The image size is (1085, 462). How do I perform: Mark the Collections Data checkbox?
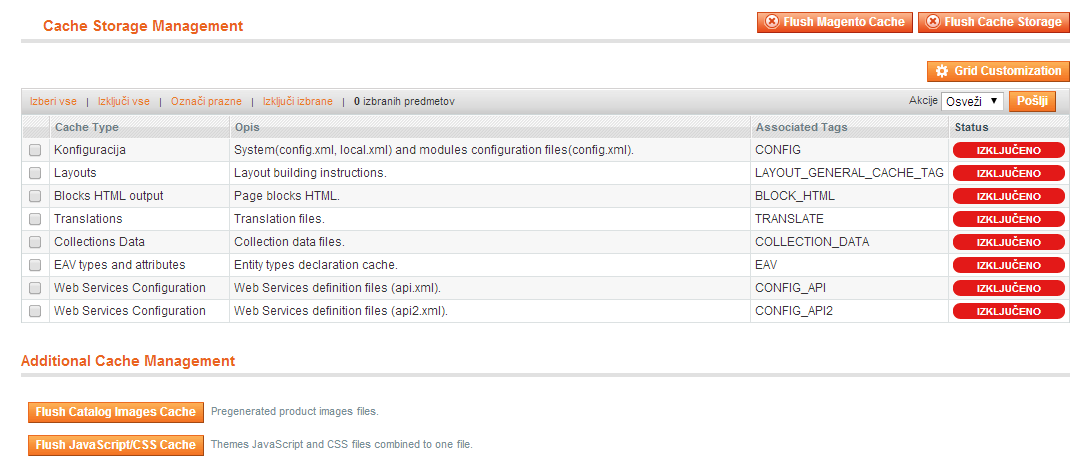coord(35,242)
